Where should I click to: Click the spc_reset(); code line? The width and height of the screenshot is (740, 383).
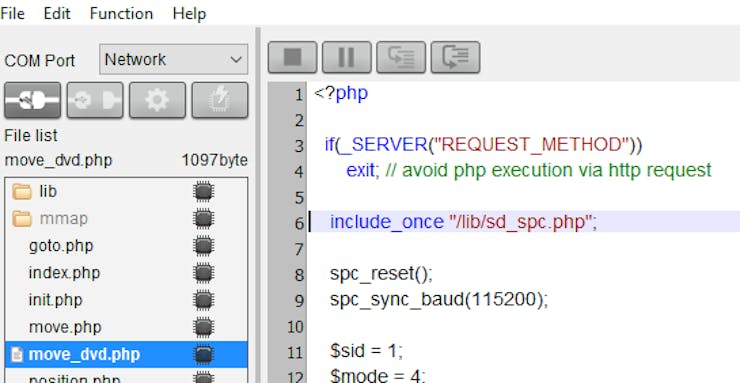coord(381,274)
